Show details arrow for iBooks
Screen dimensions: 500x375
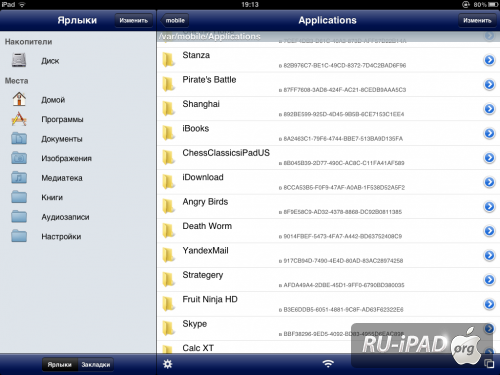click(489, 133)
